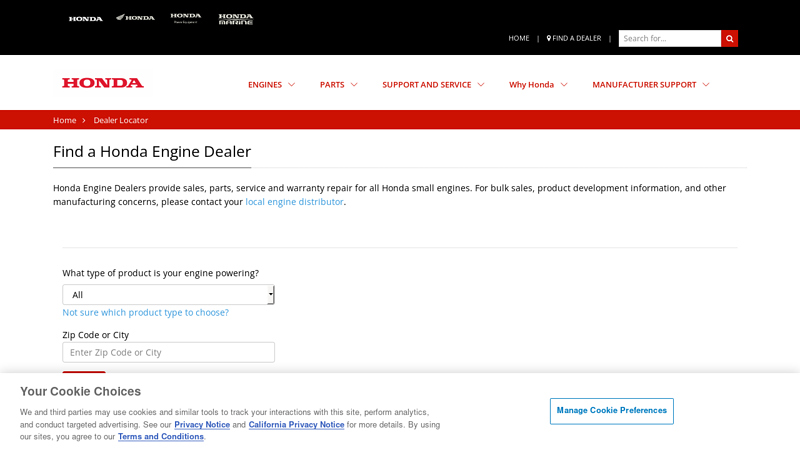This screenshot has height=450, width=800.
Task: Open the Honda Power Equipment logo
Action: pos(186,18)
